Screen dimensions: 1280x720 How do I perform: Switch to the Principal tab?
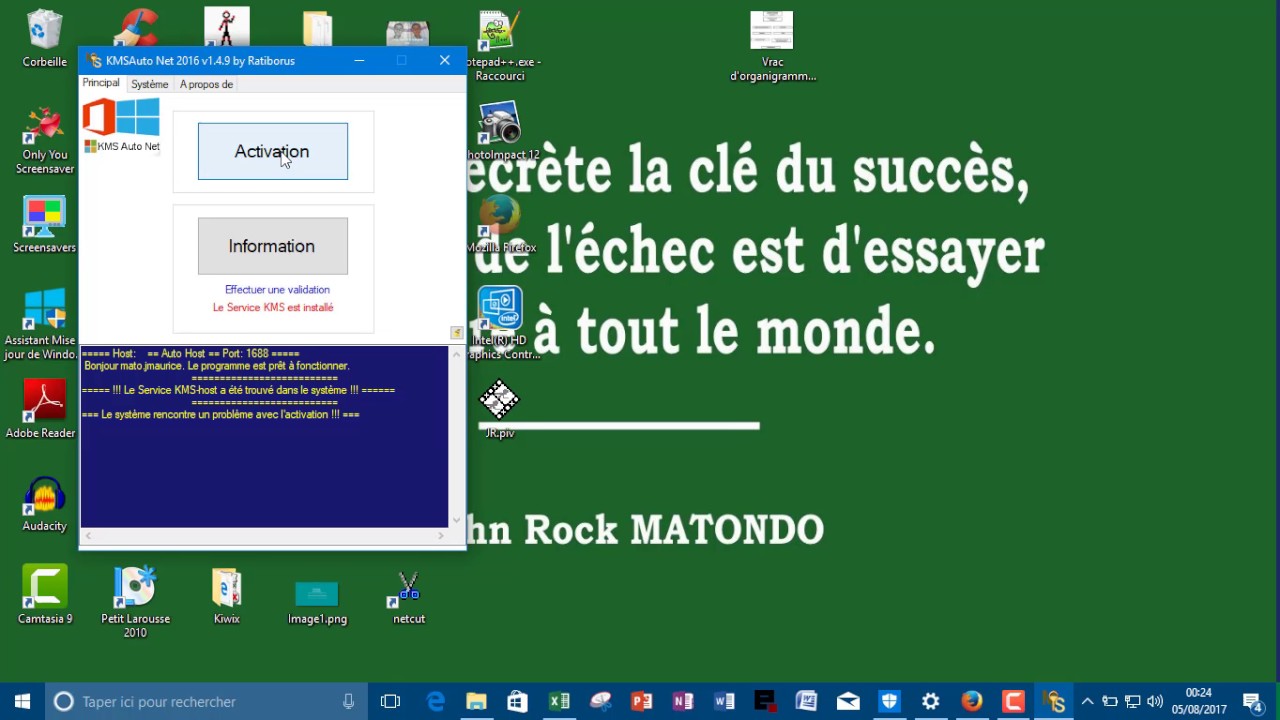(x=101, y=83)
